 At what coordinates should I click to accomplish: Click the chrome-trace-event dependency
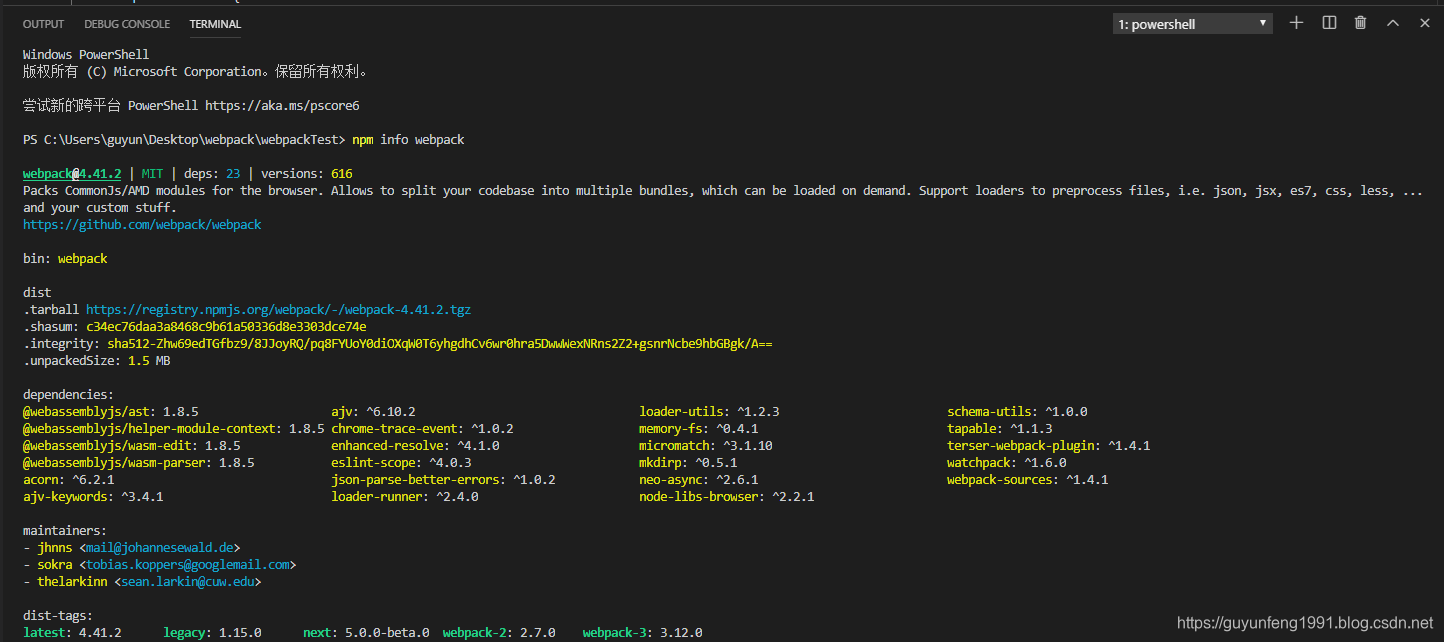(422, 429)
